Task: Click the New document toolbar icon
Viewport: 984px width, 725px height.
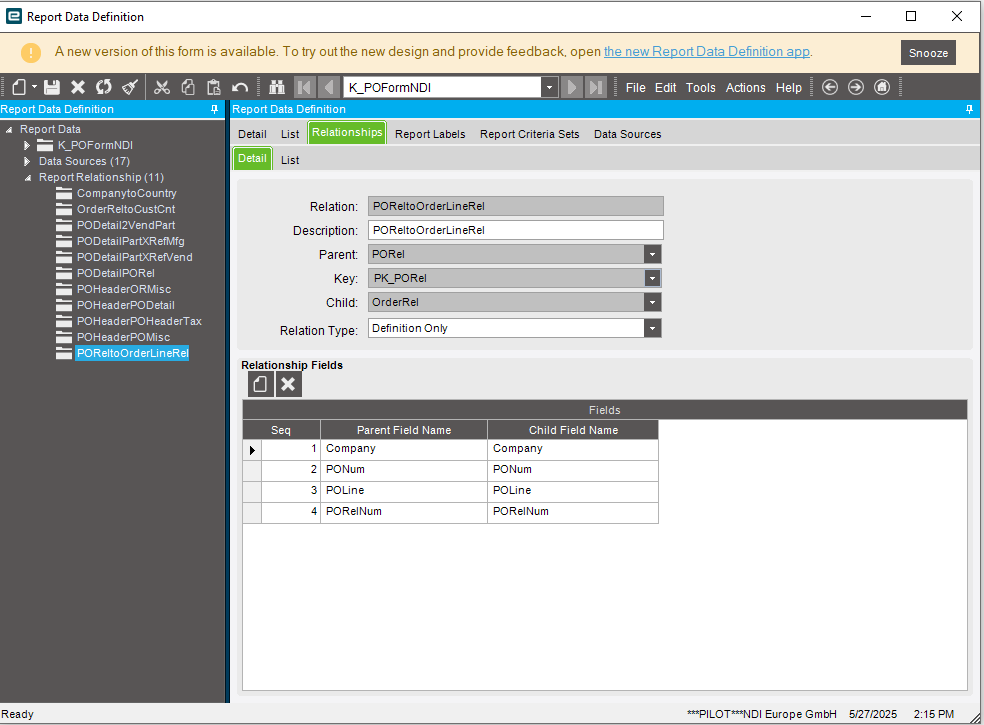Action: [x=19, y=87]
